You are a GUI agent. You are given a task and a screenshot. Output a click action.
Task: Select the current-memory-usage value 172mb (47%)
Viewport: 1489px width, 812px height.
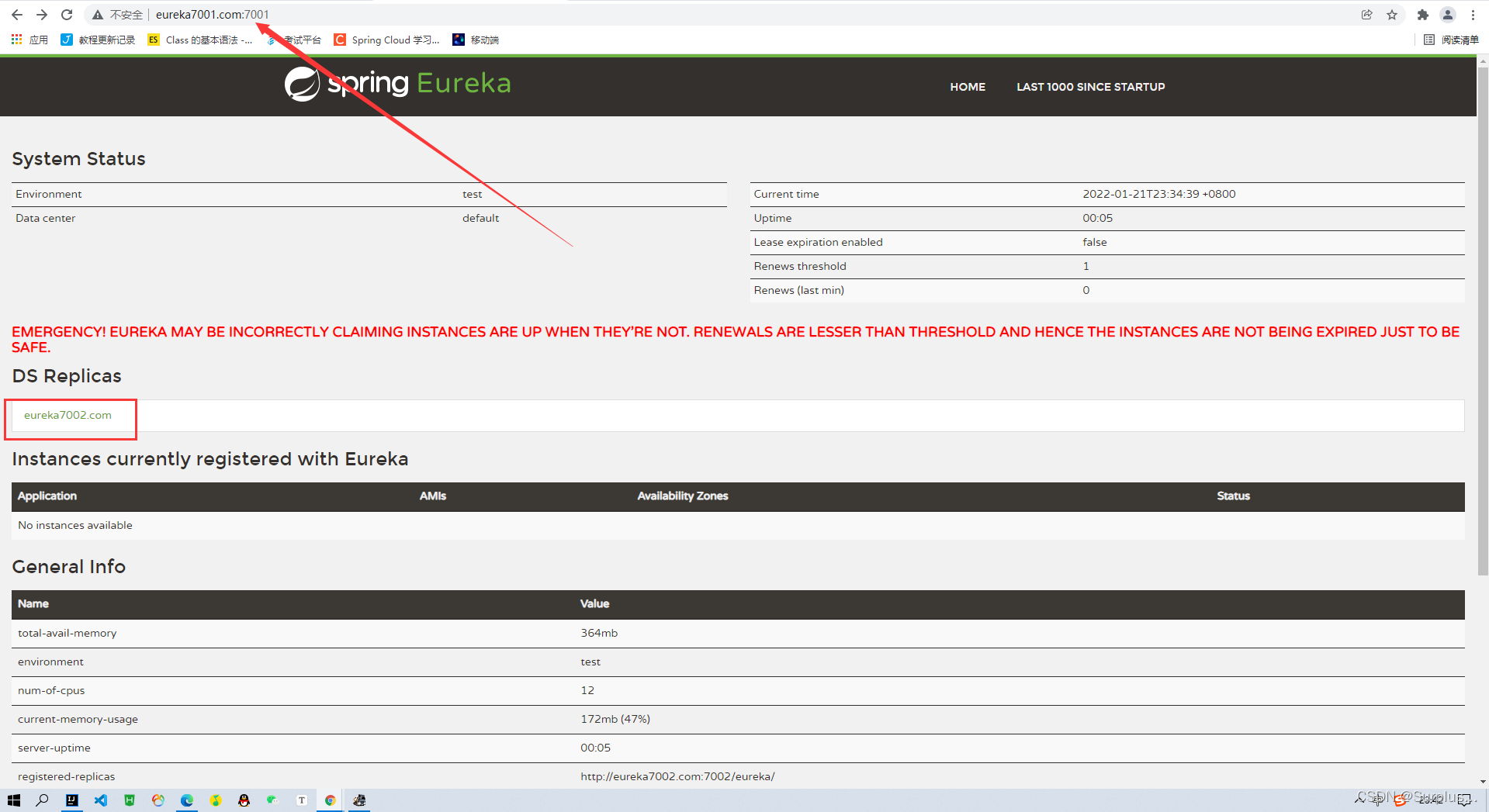click(615, 719)
